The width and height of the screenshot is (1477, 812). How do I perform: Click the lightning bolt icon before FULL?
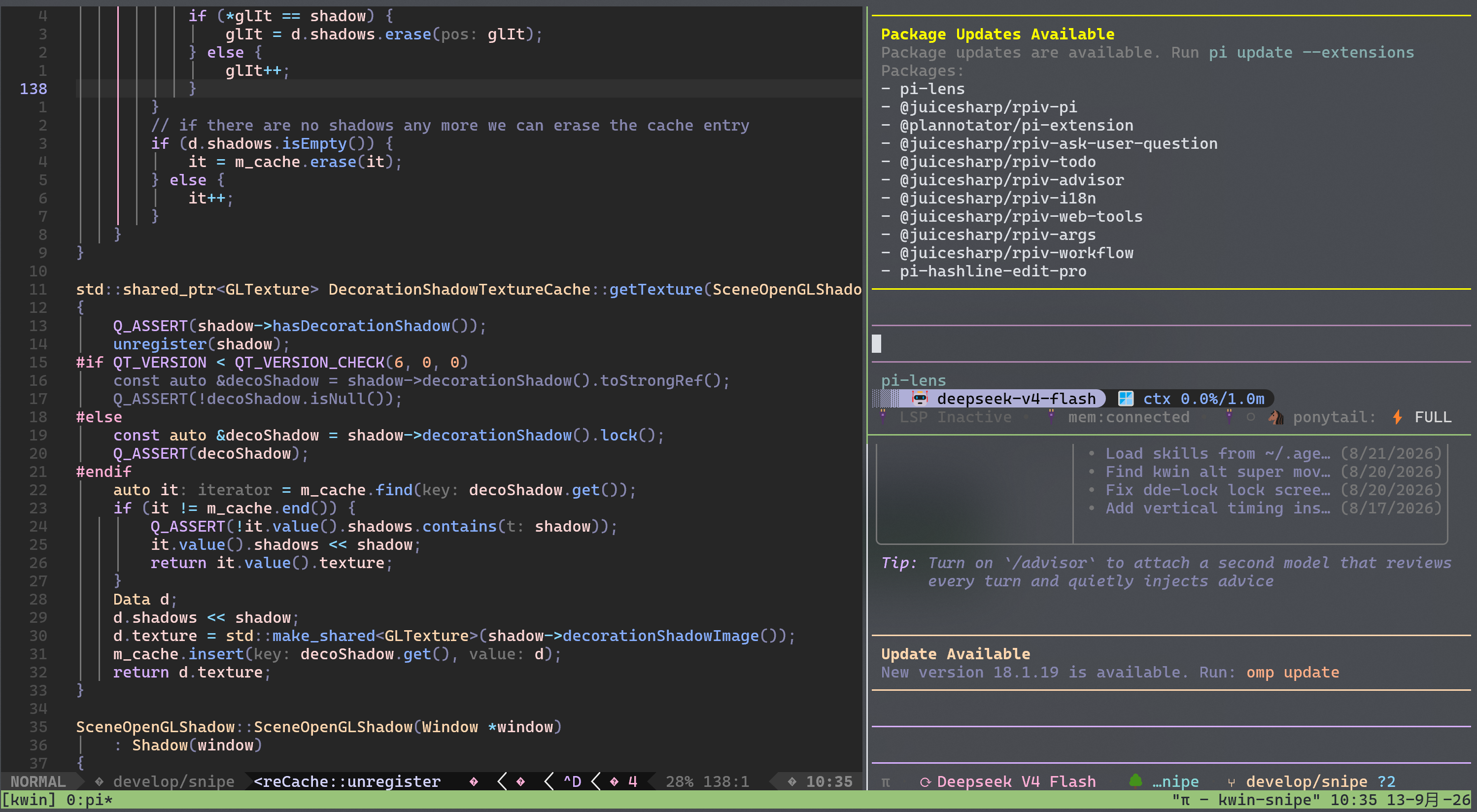coord(1398,417)
